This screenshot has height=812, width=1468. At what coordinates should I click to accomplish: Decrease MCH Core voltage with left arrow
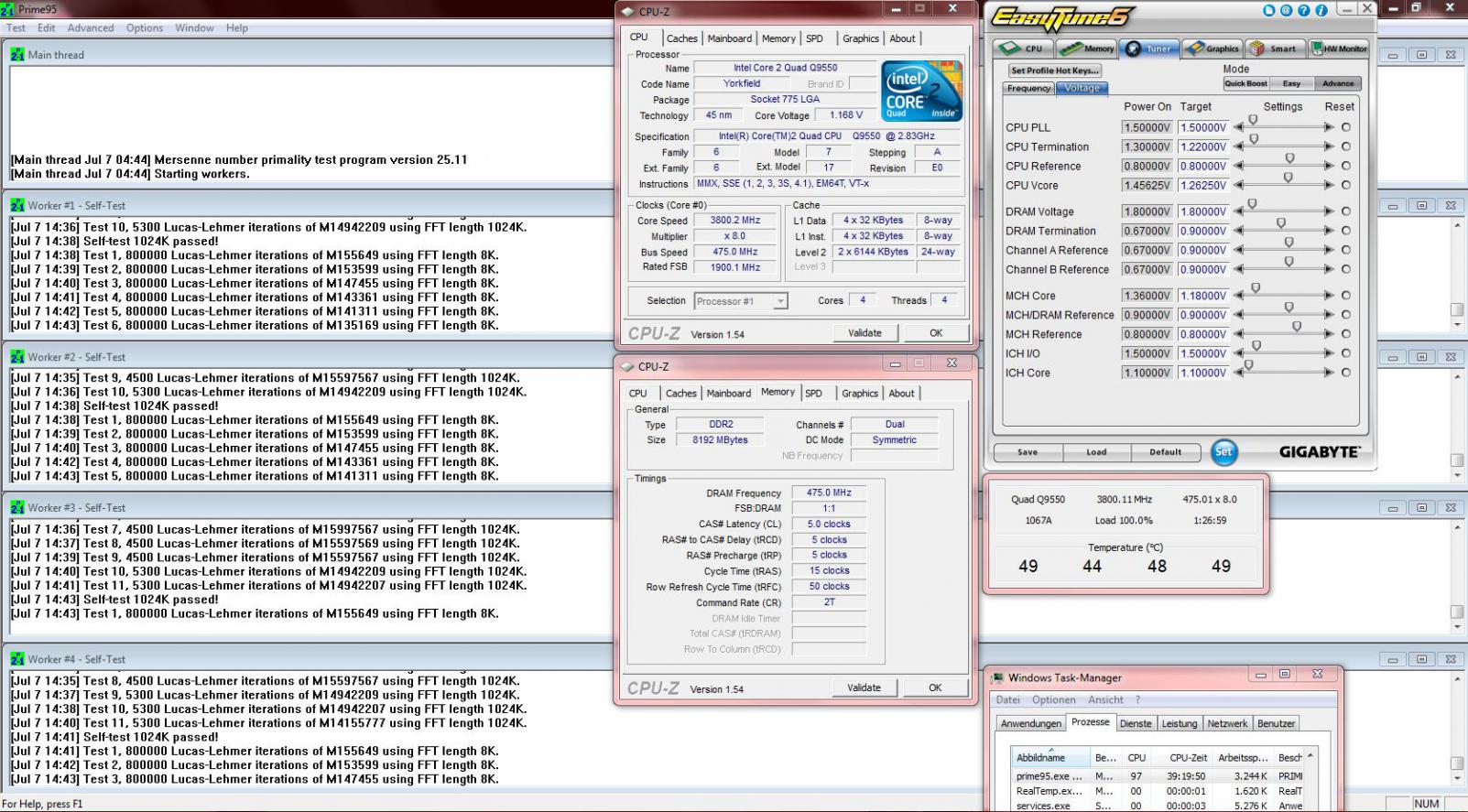(1239, 296)
